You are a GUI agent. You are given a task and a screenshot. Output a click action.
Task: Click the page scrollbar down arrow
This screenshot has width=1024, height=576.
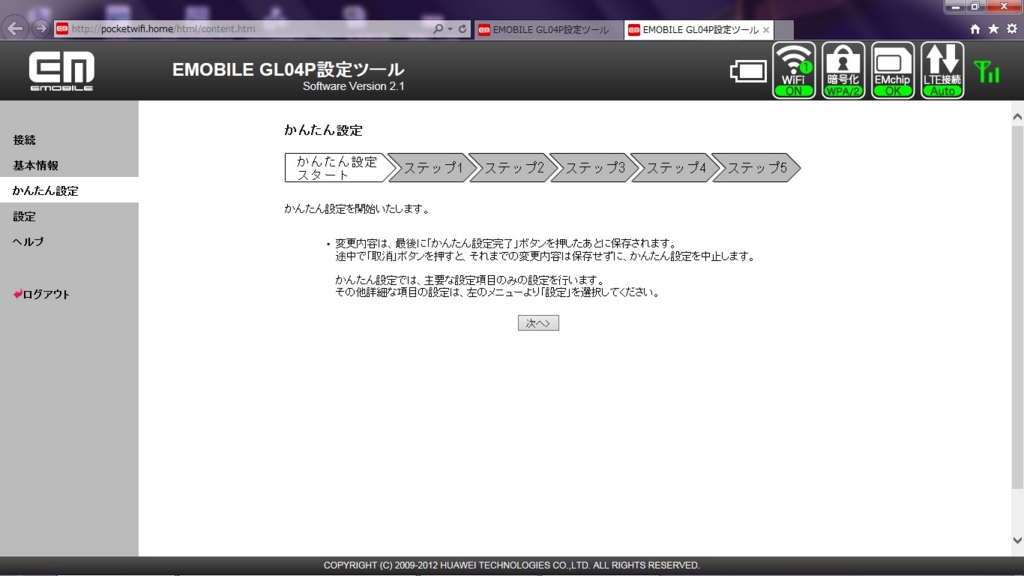point(1017,540)
